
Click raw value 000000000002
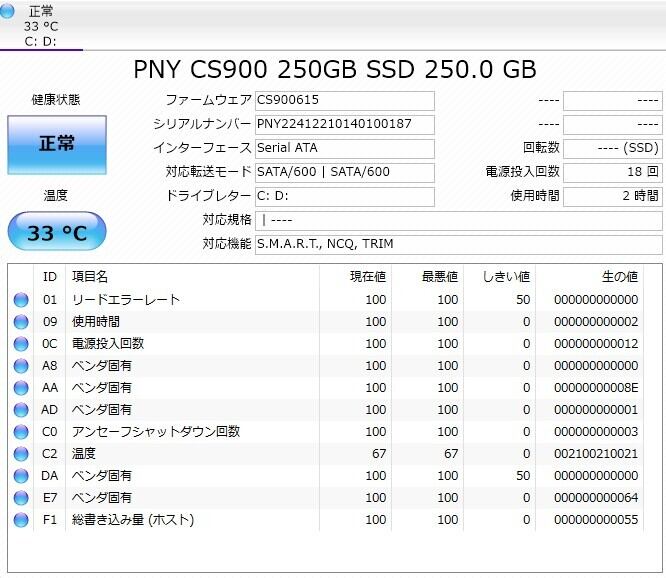[x=596, y=322]
